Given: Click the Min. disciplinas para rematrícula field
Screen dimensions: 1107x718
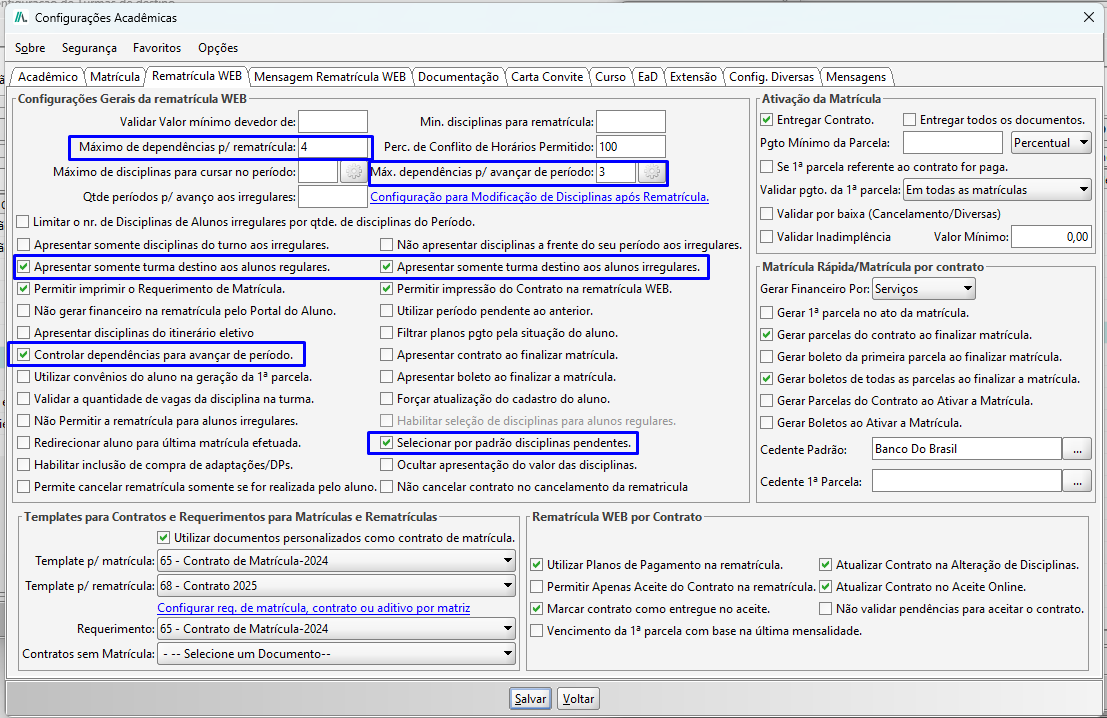Looking at the screenshot, I should coord(630,121).
